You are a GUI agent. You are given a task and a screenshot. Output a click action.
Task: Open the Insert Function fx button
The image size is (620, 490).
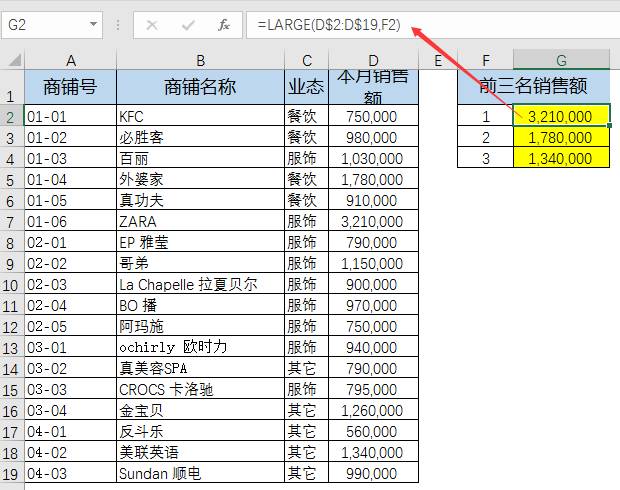(x=223, y=25)
